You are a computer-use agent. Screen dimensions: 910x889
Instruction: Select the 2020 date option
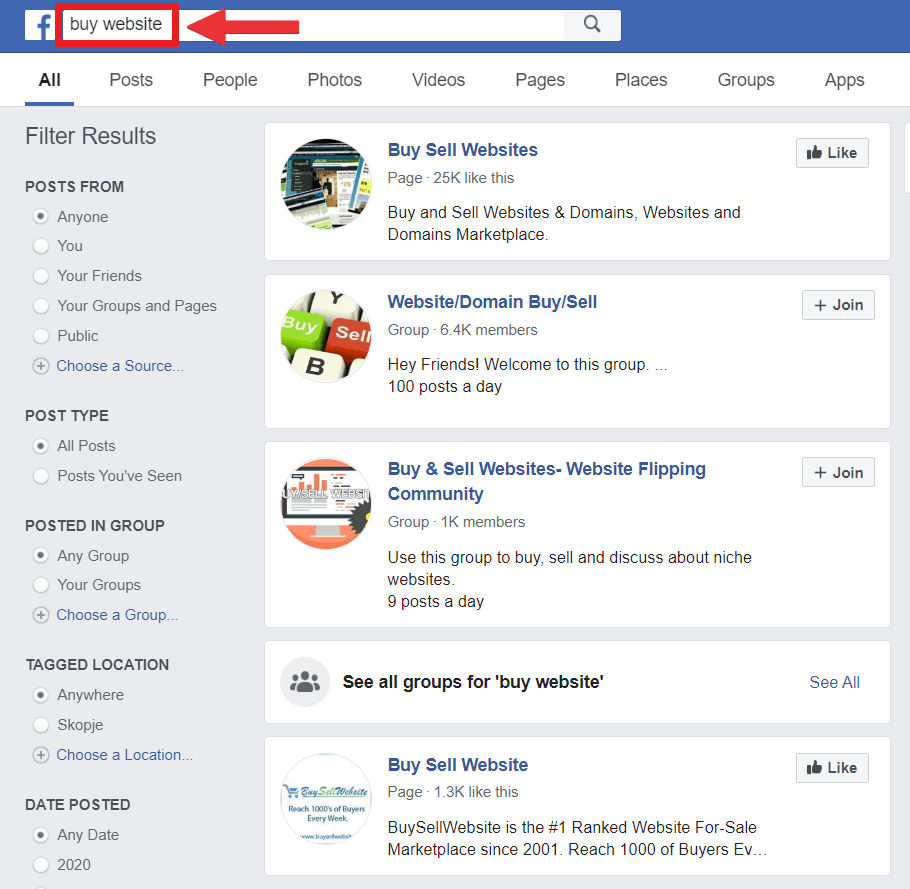click(41, 865)
